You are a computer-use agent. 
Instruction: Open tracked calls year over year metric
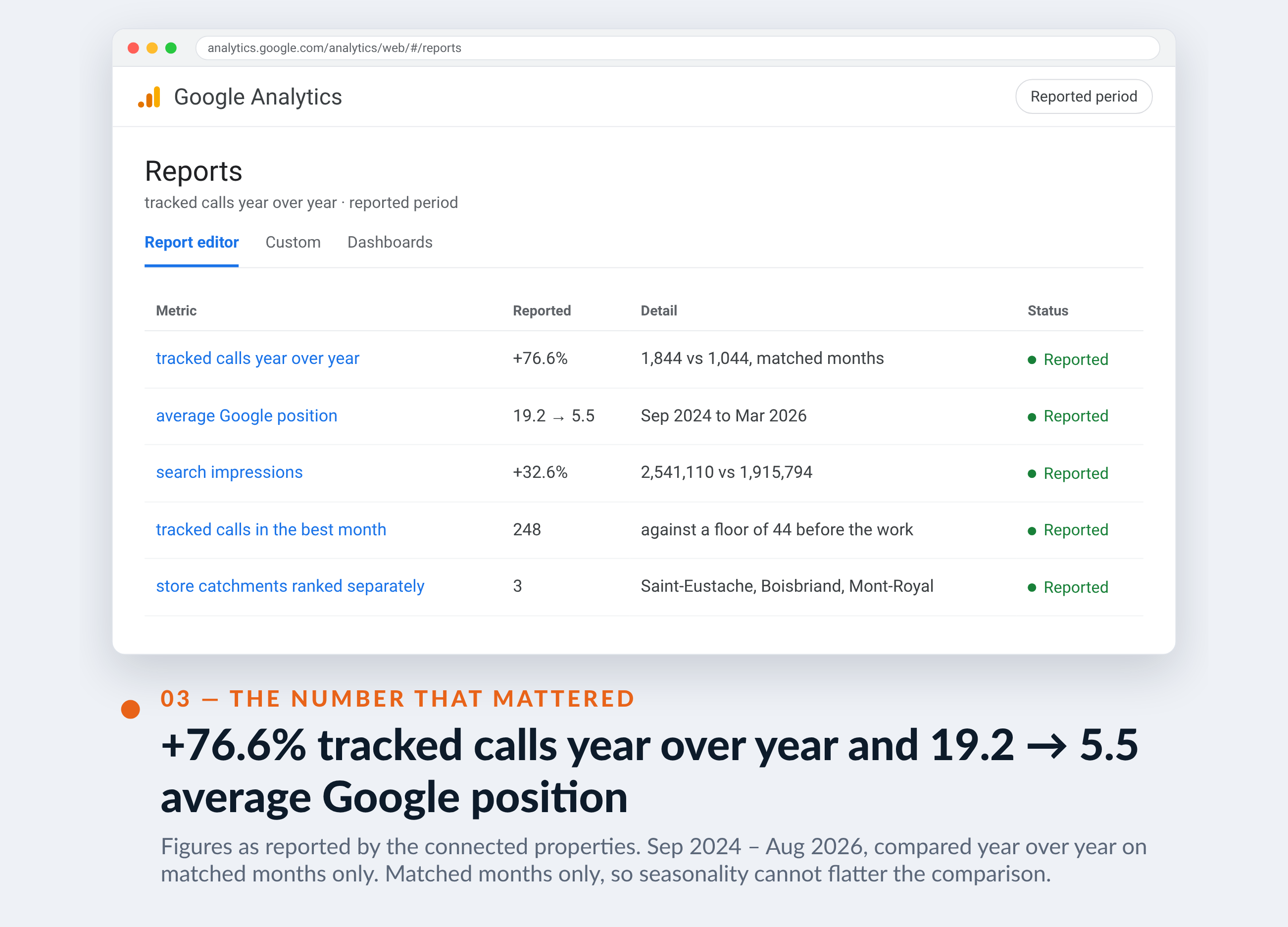point(258,359)
